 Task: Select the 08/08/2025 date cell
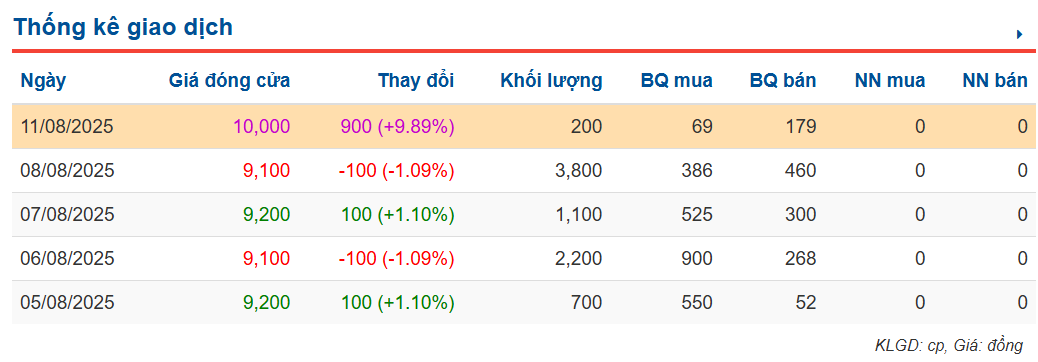tap(68, 171)
